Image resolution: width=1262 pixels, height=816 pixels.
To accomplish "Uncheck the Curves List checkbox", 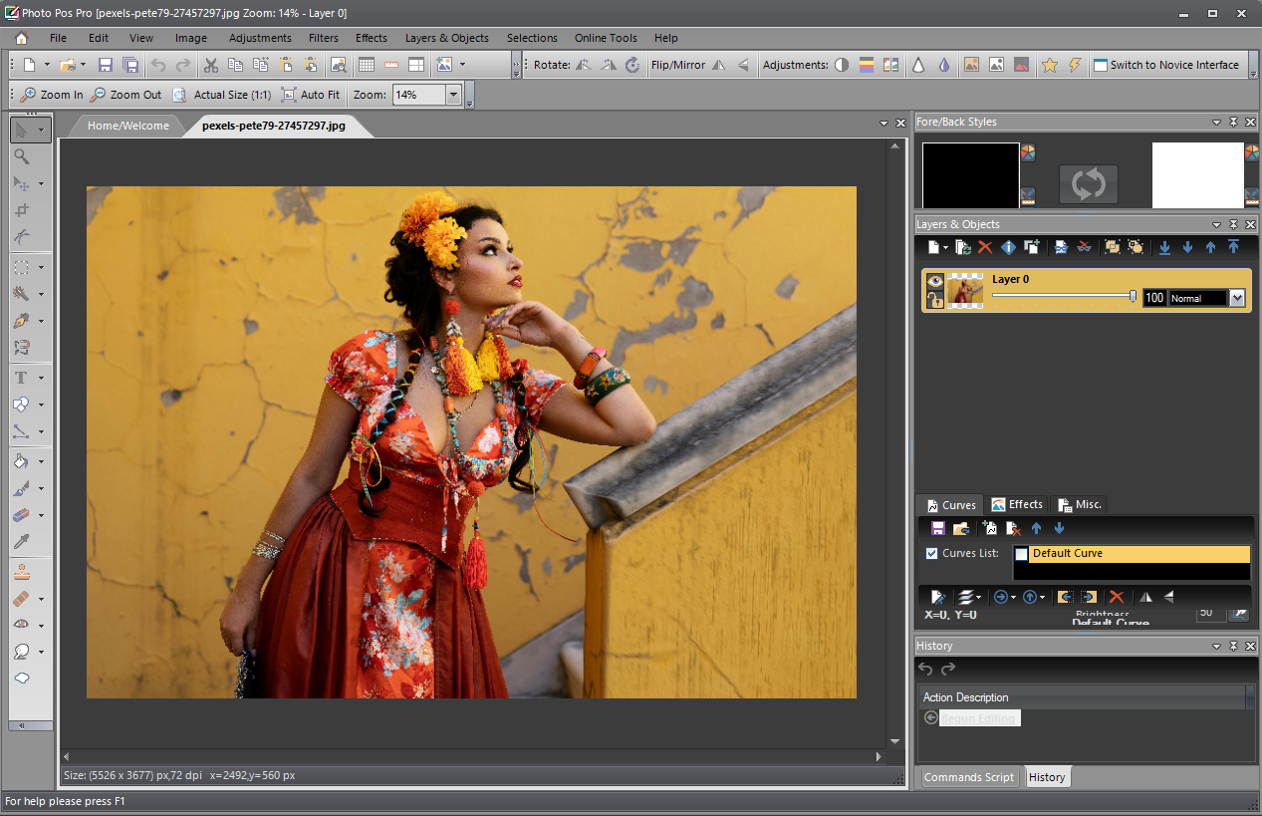I will 932,553.
